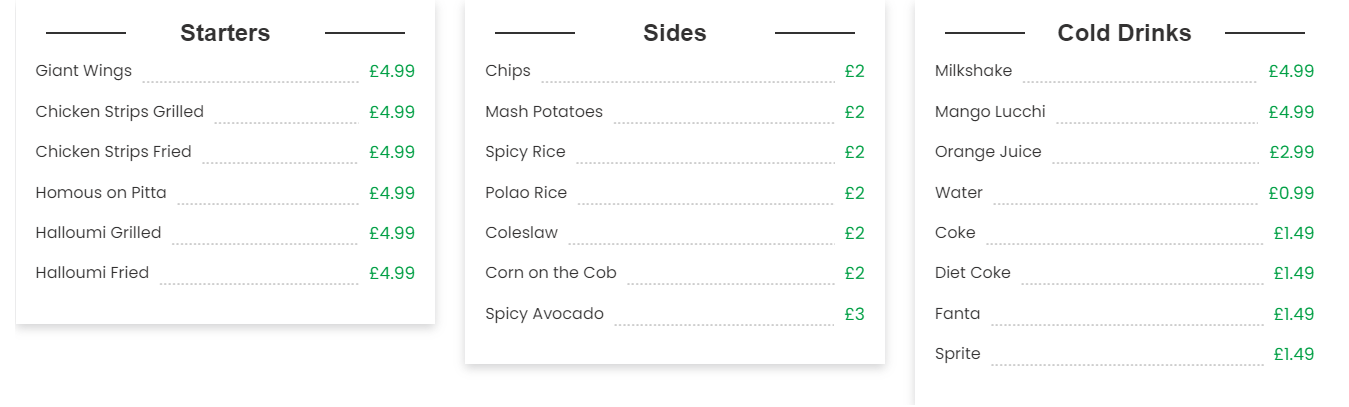Select Orange Juice from Cold Drinks
Viewport: 1349px width, 407px height.
coord(988,152)
